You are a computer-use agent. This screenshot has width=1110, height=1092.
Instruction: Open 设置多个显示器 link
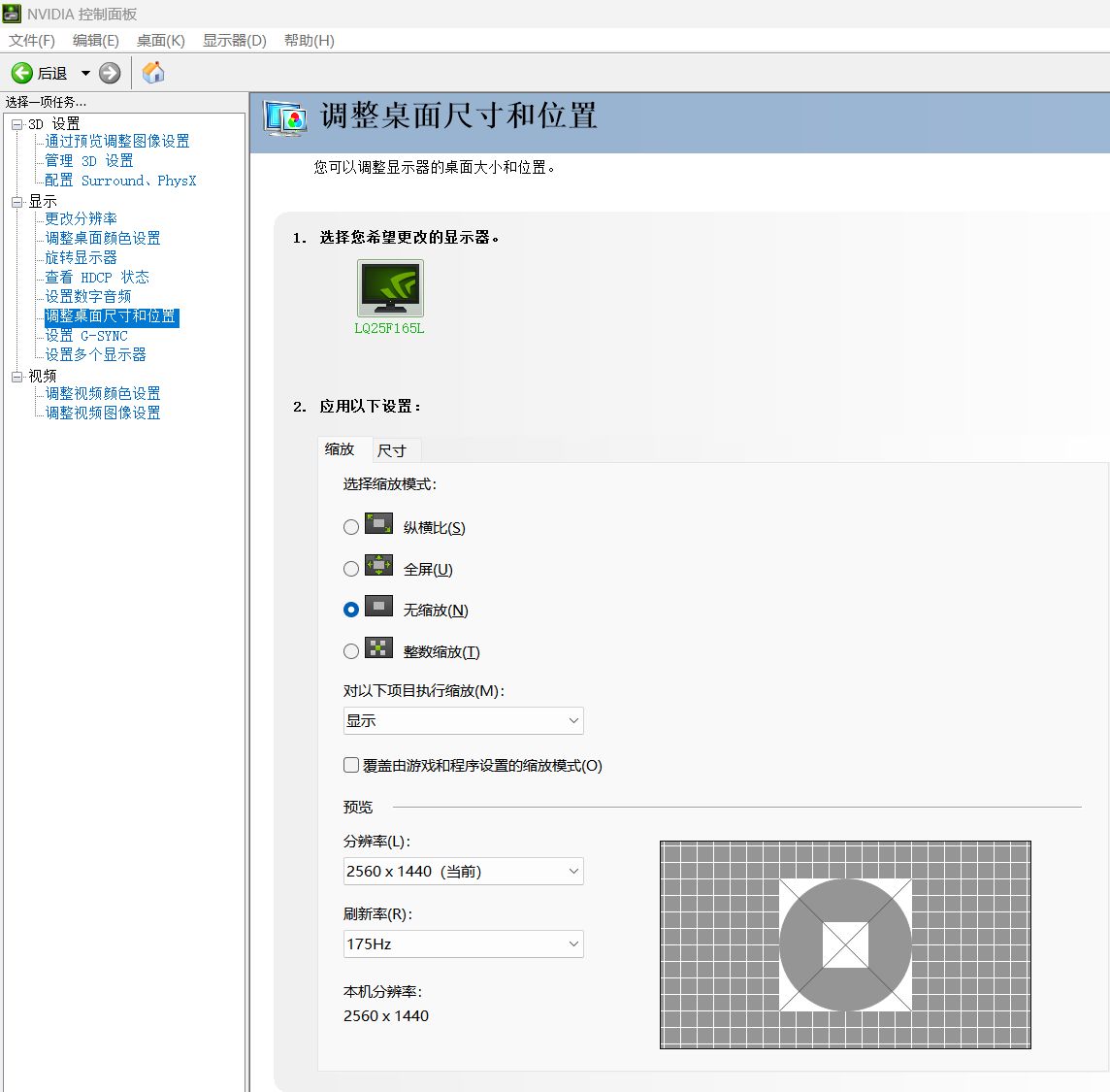click(95, 355)
